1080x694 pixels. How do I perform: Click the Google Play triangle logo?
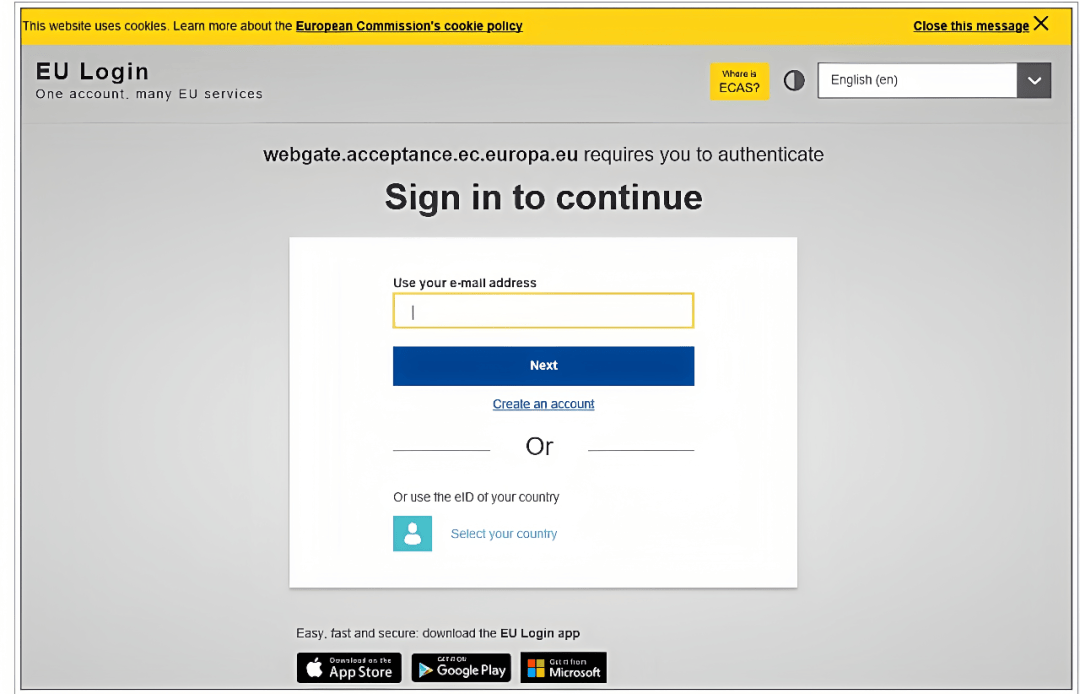pyautogui.click(x=426, y=670)
